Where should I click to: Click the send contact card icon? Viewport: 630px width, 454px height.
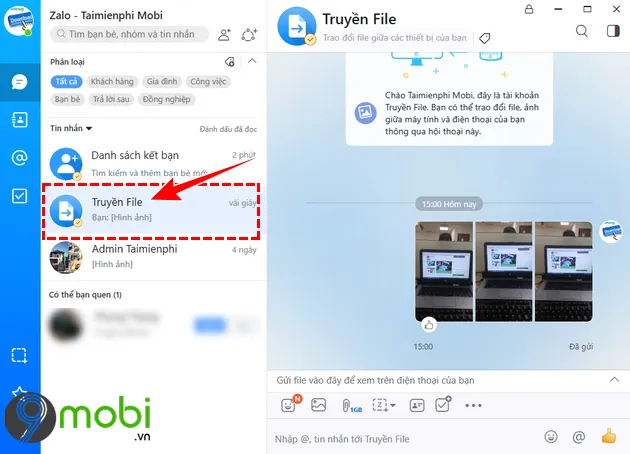click(x=417, y=405)
